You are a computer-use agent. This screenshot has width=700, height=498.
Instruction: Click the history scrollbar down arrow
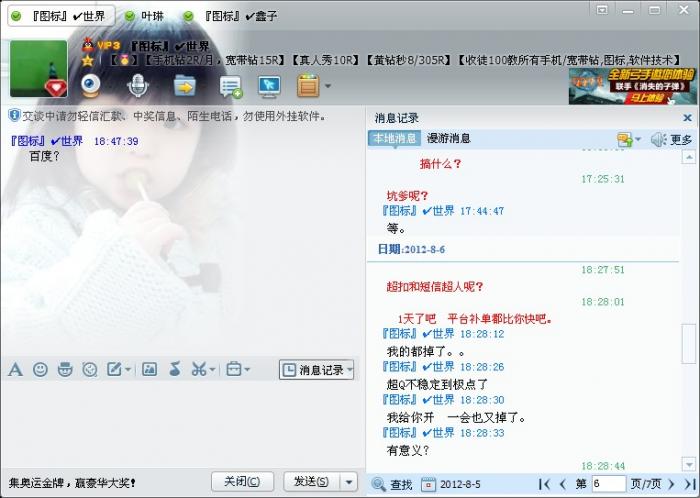[689, 464]
